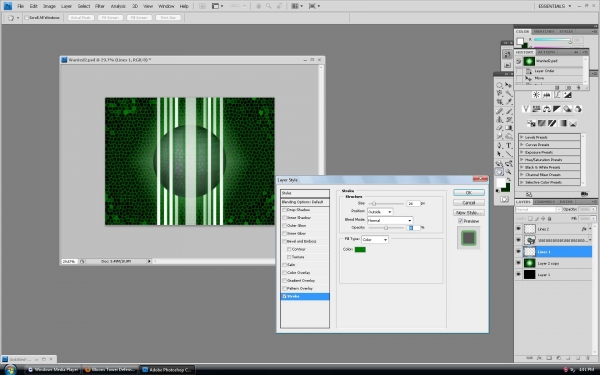
Task: Open the stroke Blend Mode dropdown
Action: (x=390, y=220)
